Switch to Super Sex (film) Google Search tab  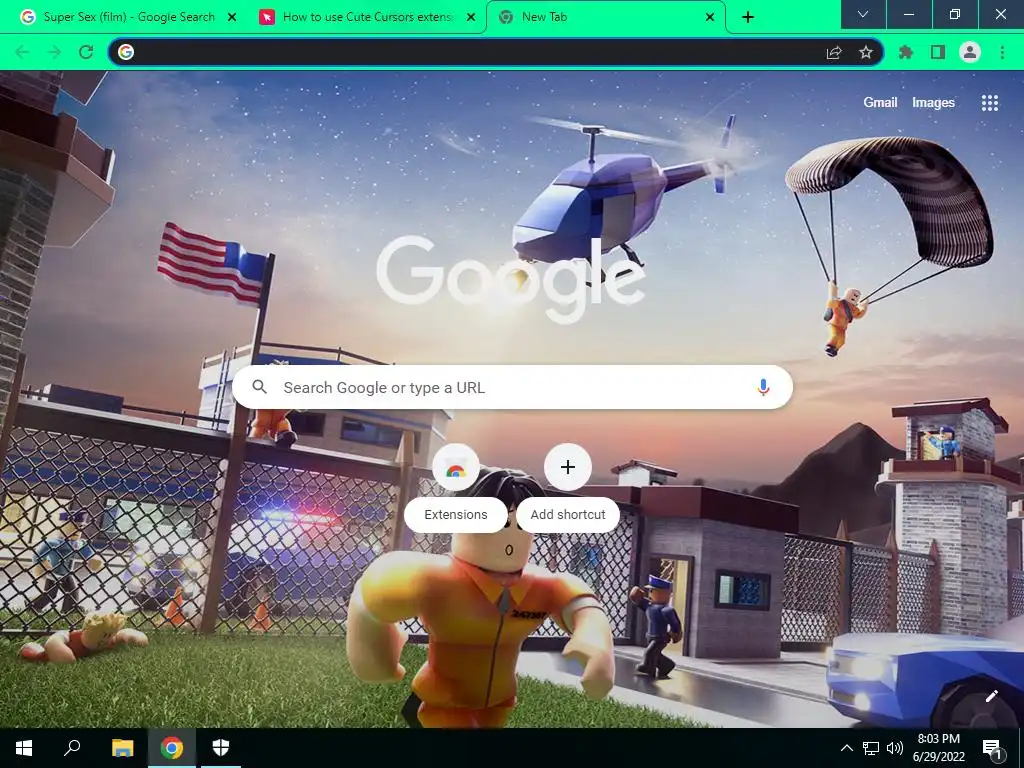129,17
